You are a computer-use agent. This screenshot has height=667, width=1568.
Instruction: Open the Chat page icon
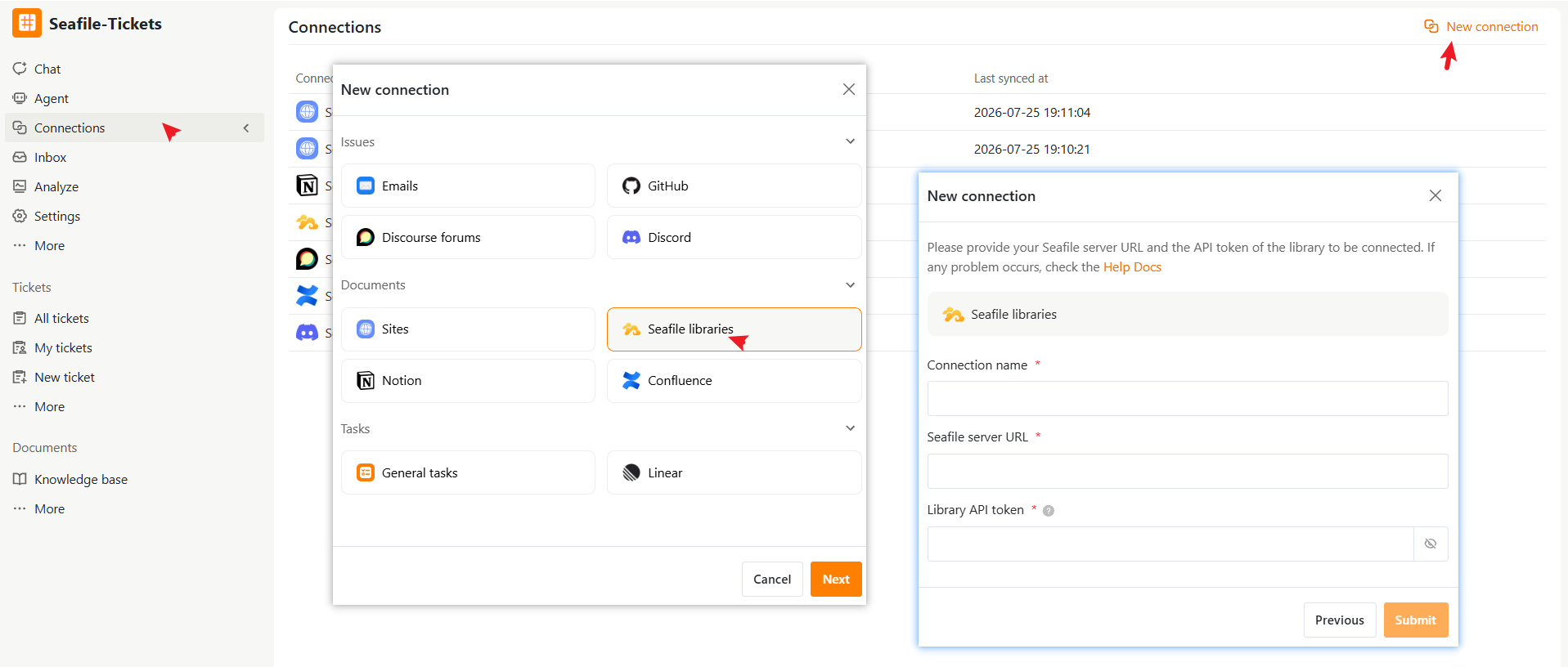20,69
